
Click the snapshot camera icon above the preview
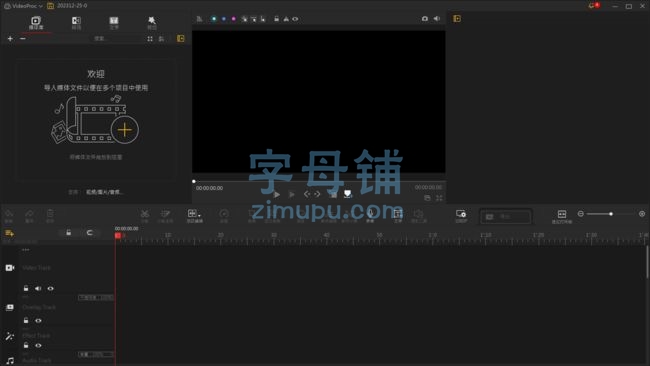coord(424,19)
